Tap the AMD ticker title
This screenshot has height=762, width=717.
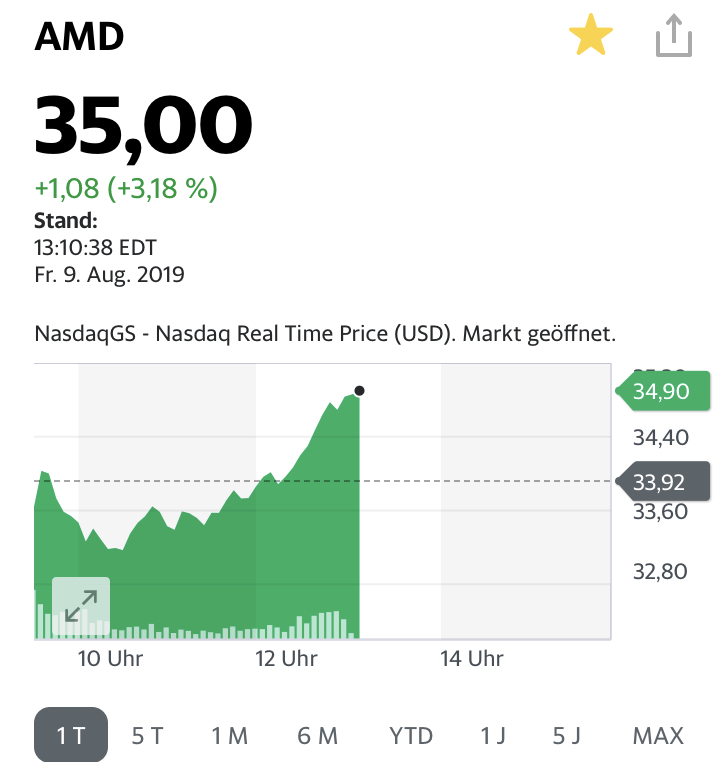(x=79, y=37)
